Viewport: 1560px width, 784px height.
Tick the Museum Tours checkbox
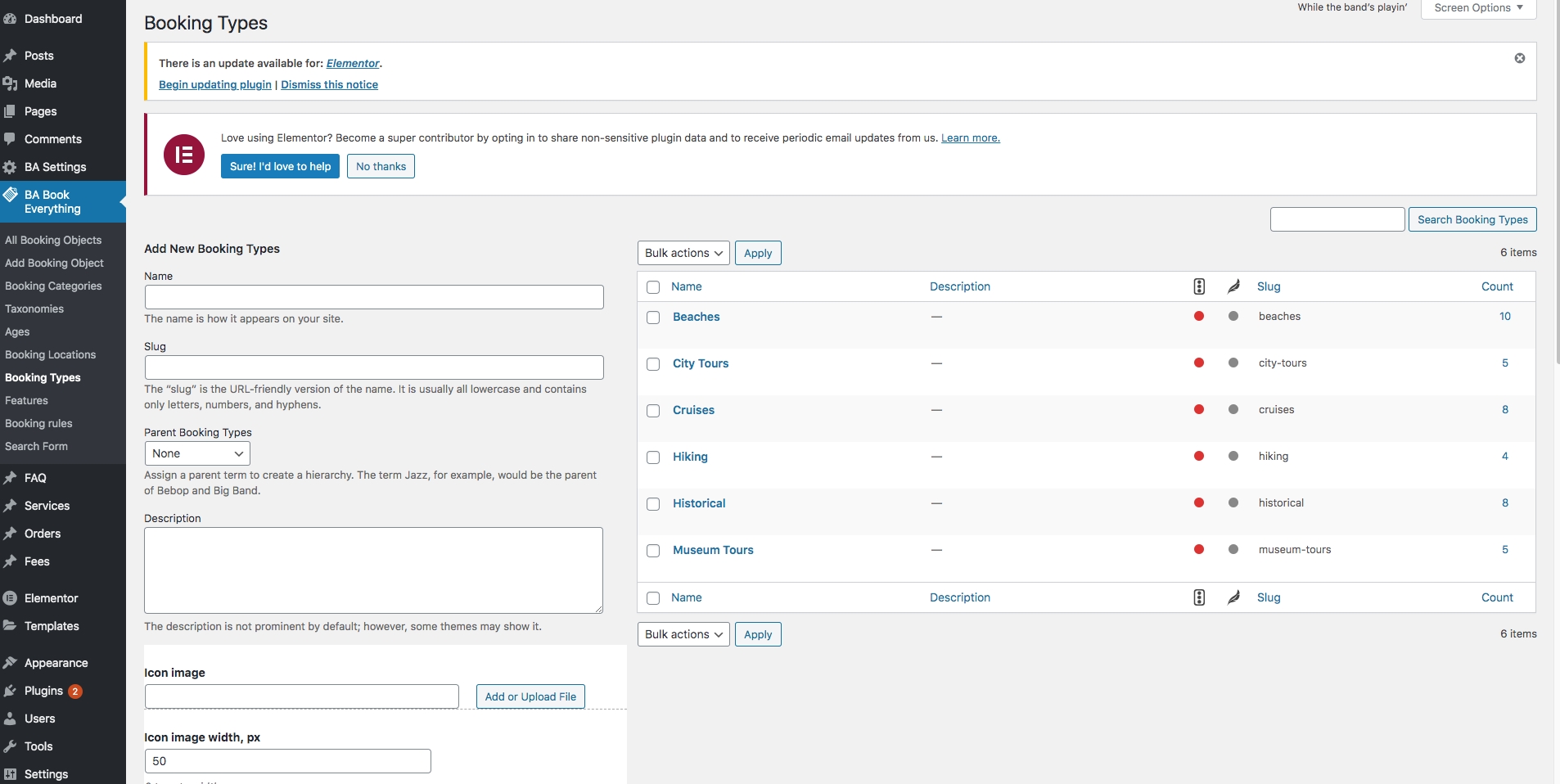tap(653, 551)
